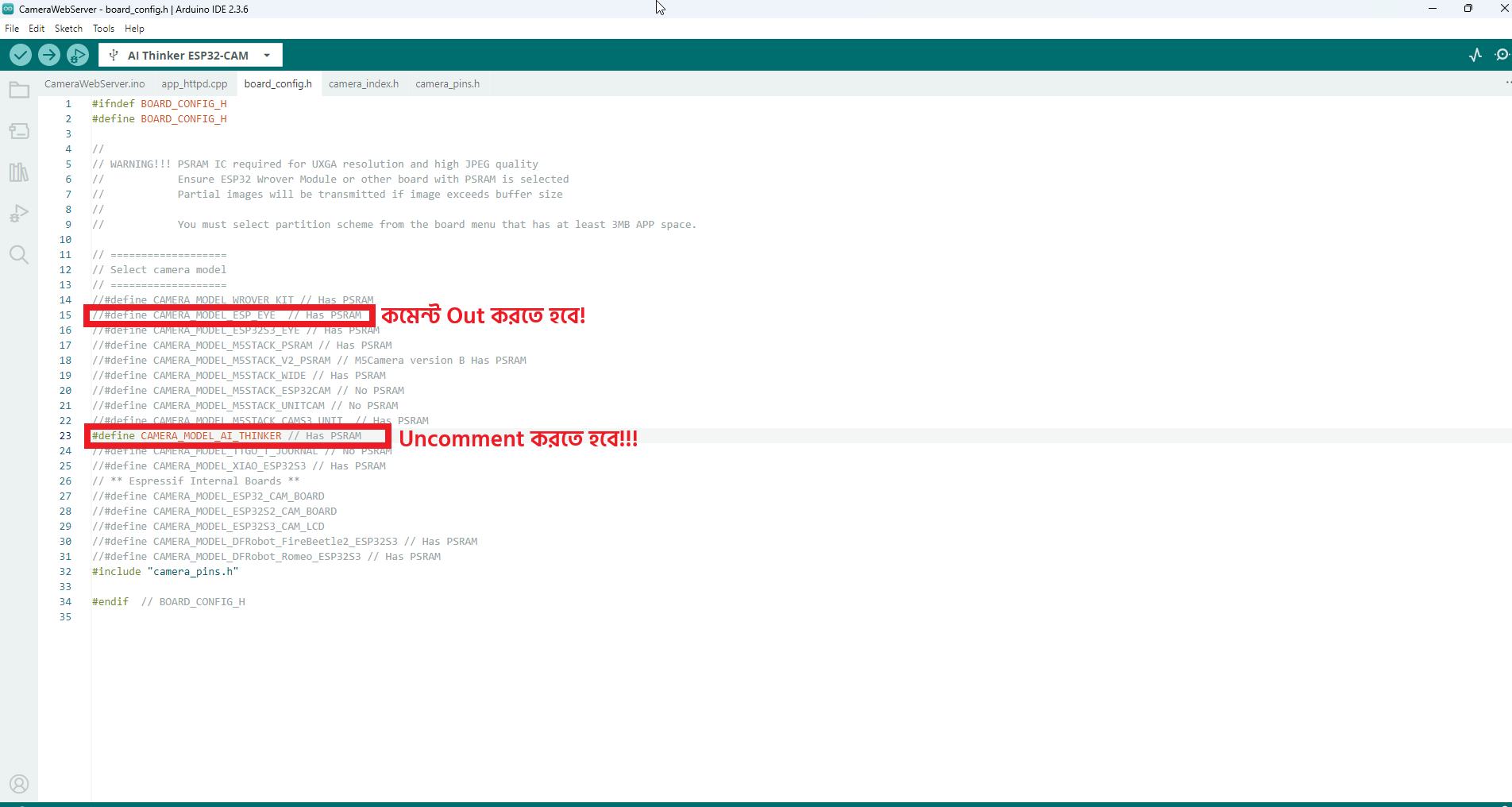This screenshot has width=1512, height=807.
Task: Switch to the CameraWebServer.ino tab
Action: coord(94,83)
